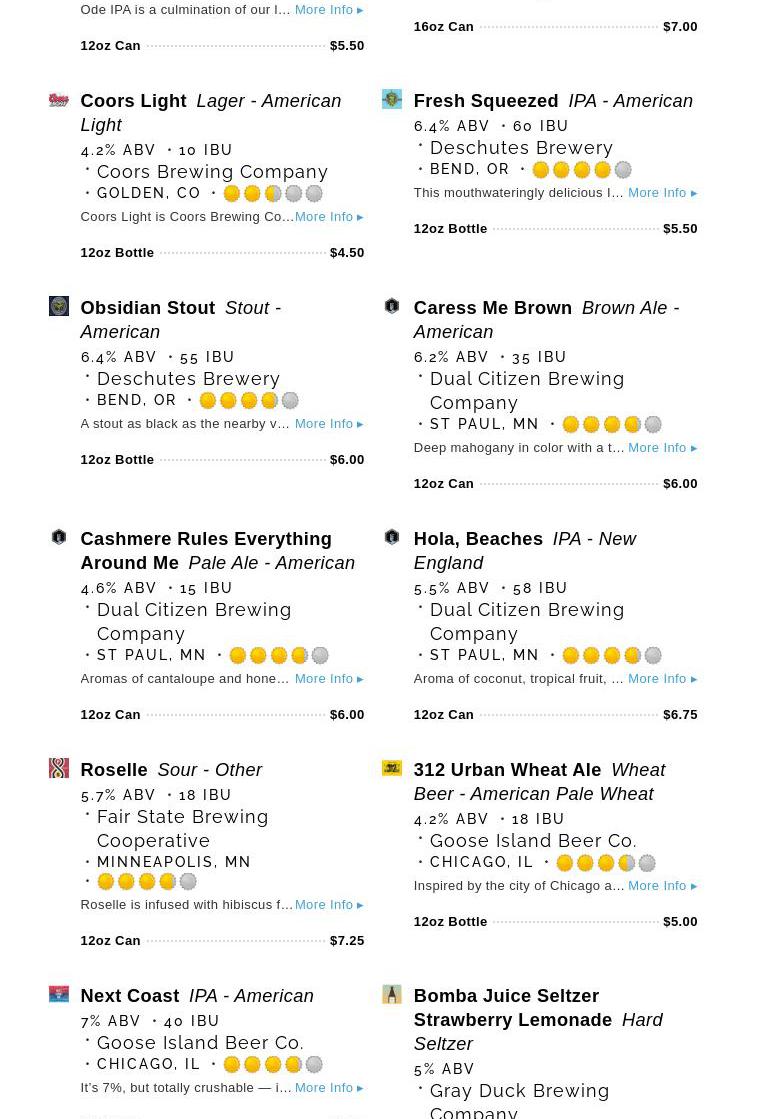Click the Next Coast beer logo icon
This screenshot has height=1119, width=770.
tap(59, 994)
